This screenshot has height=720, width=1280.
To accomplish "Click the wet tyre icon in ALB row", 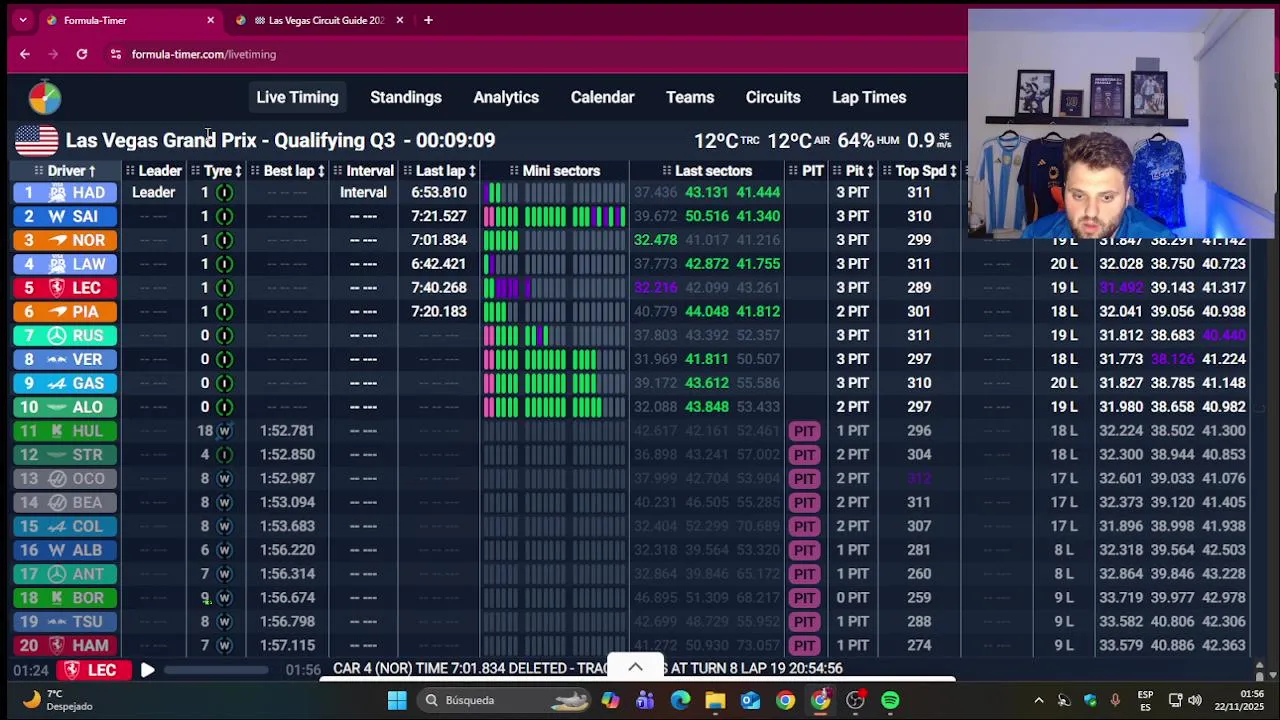I will pyautogui.click(x=224, y=550).
